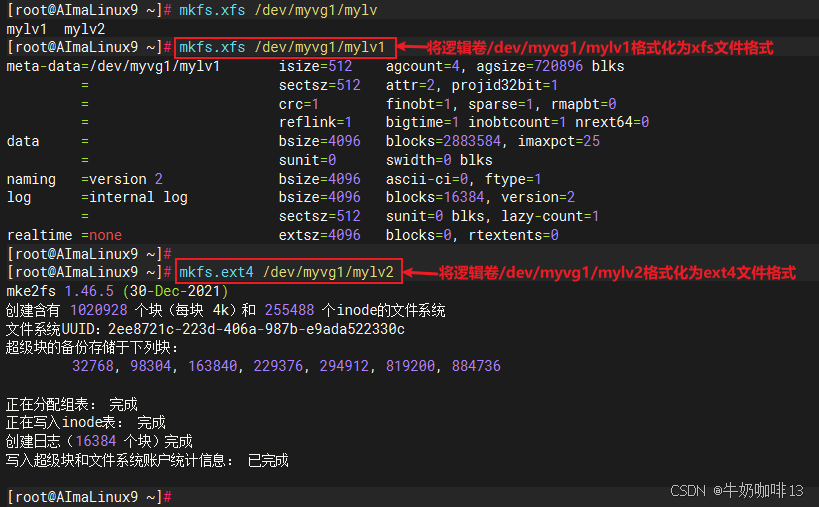This screenshot has width=819, height=507.
Task: Click the 'agsize=720896 blks' value
Action: 551,66
